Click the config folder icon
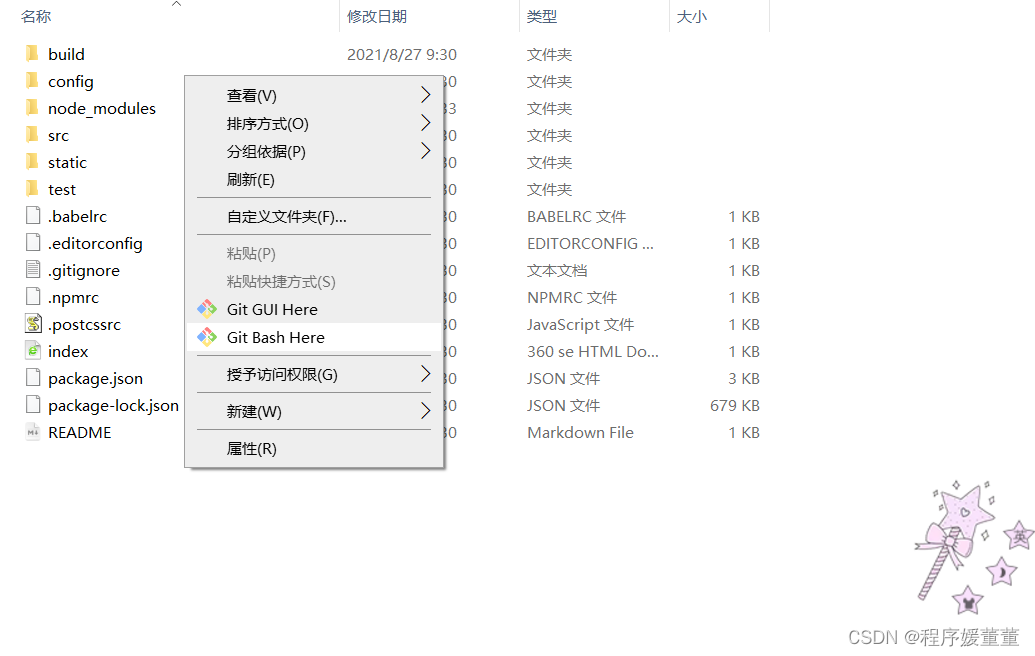Image resolution: width=1035 pixels, height=656 pixels. [x=32, y=81]
